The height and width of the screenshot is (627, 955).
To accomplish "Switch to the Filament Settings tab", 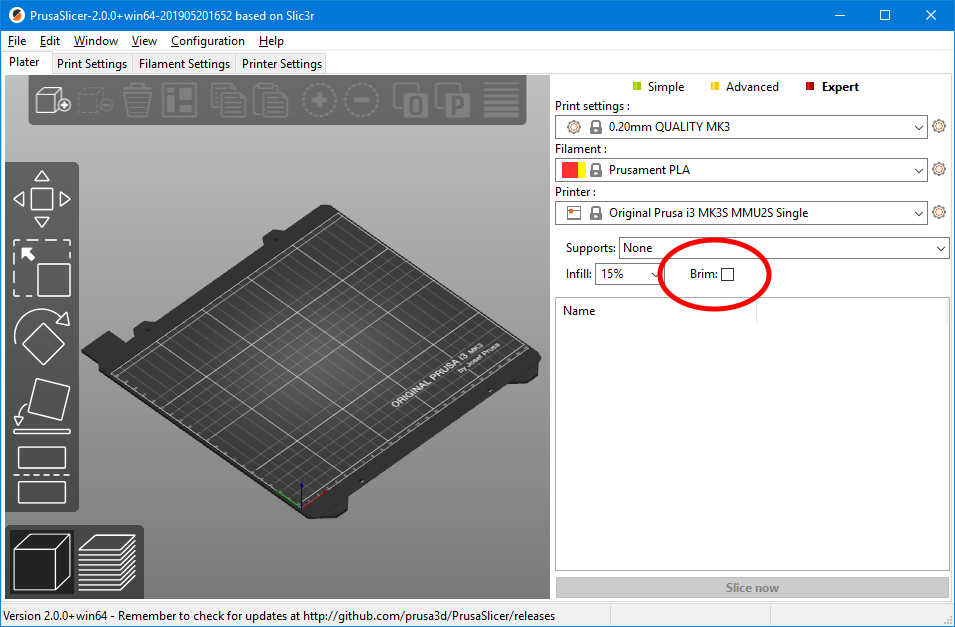I will pos(184,63).
